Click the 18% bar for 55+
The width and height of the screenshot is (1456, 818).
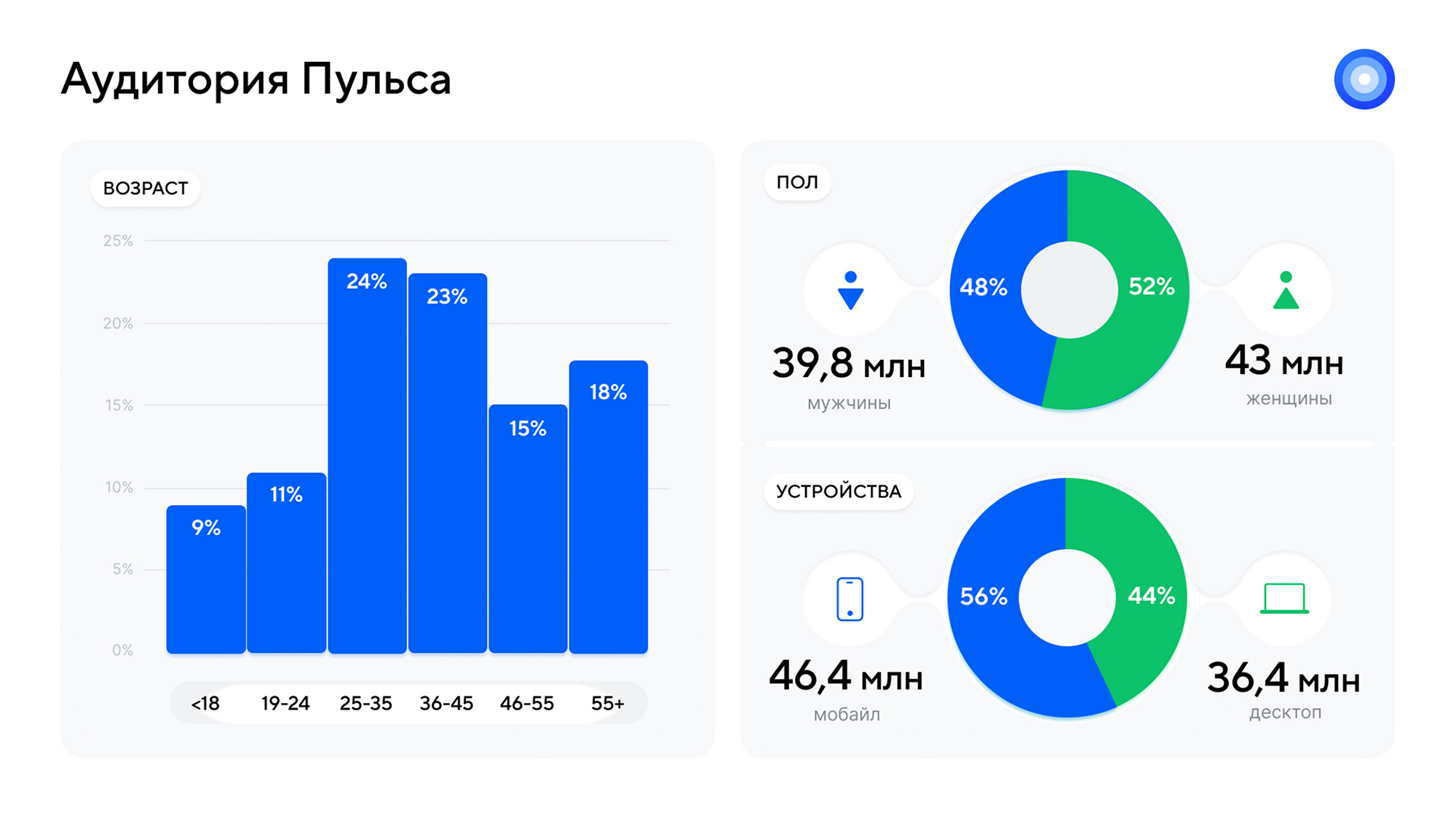[609, 507]
